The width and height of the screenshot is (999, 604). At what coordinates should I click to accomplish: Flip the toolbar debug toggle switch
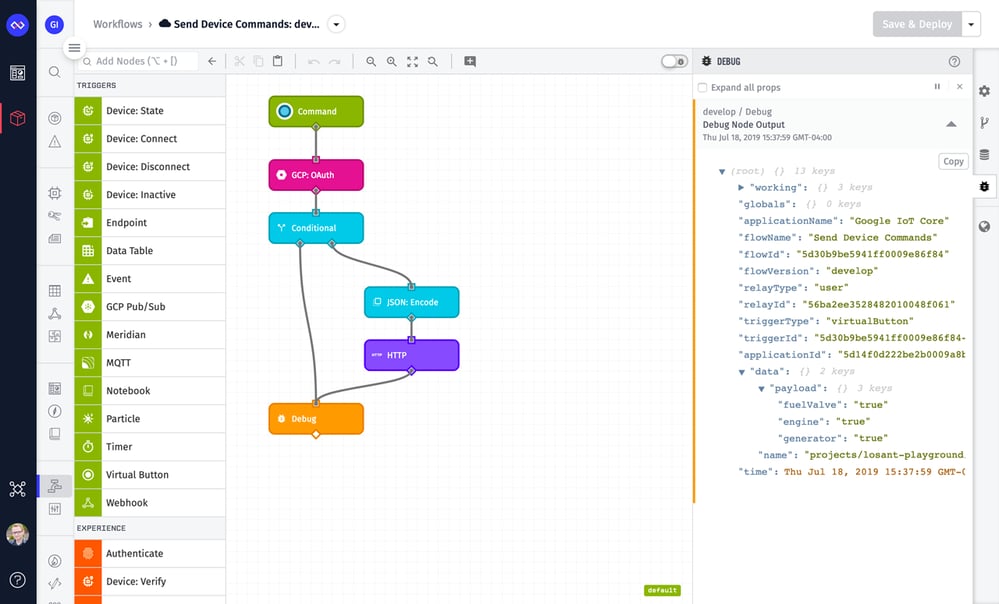tap(673, 61)
